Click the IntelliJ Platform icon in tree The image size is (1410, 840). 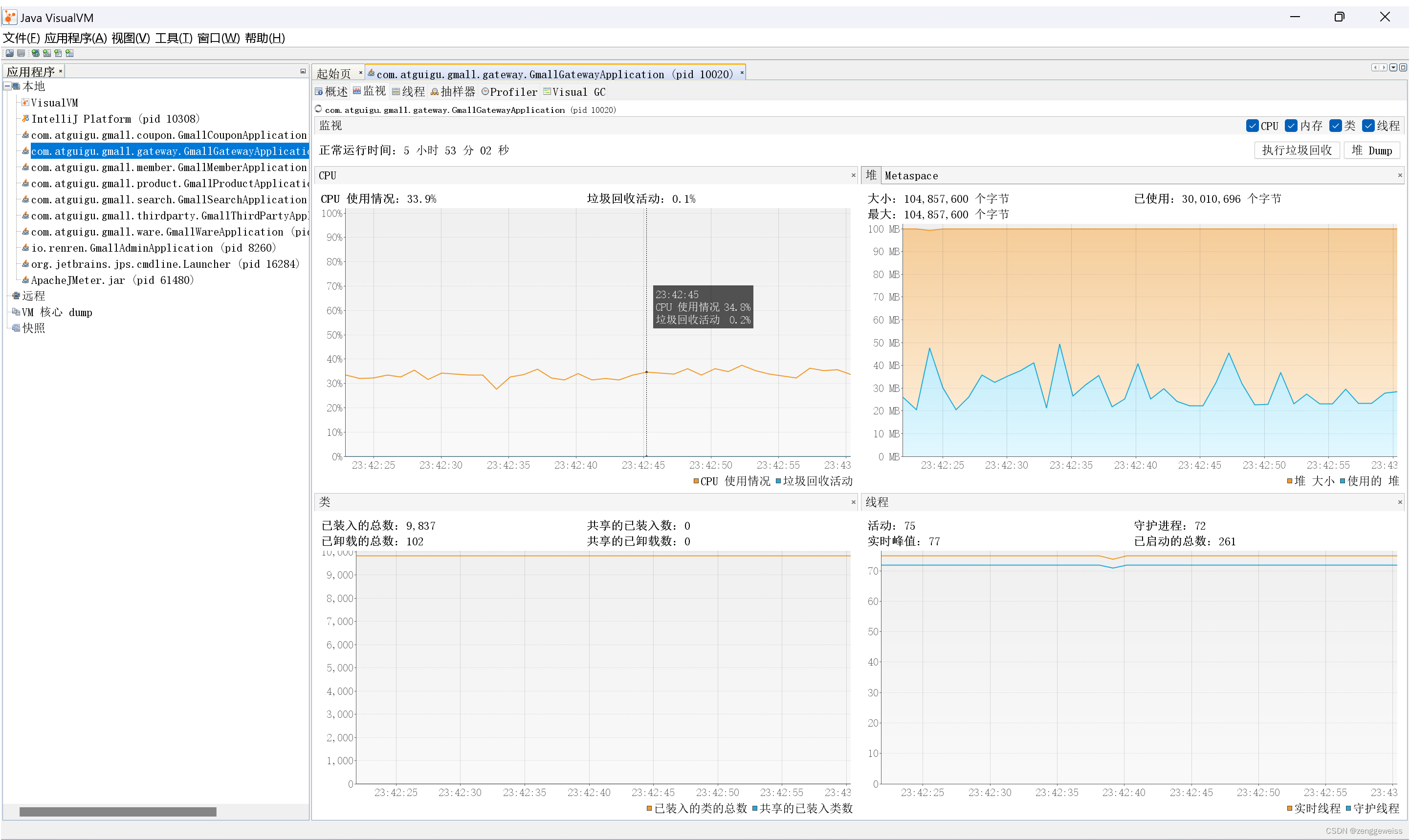[x=25, y=119]
